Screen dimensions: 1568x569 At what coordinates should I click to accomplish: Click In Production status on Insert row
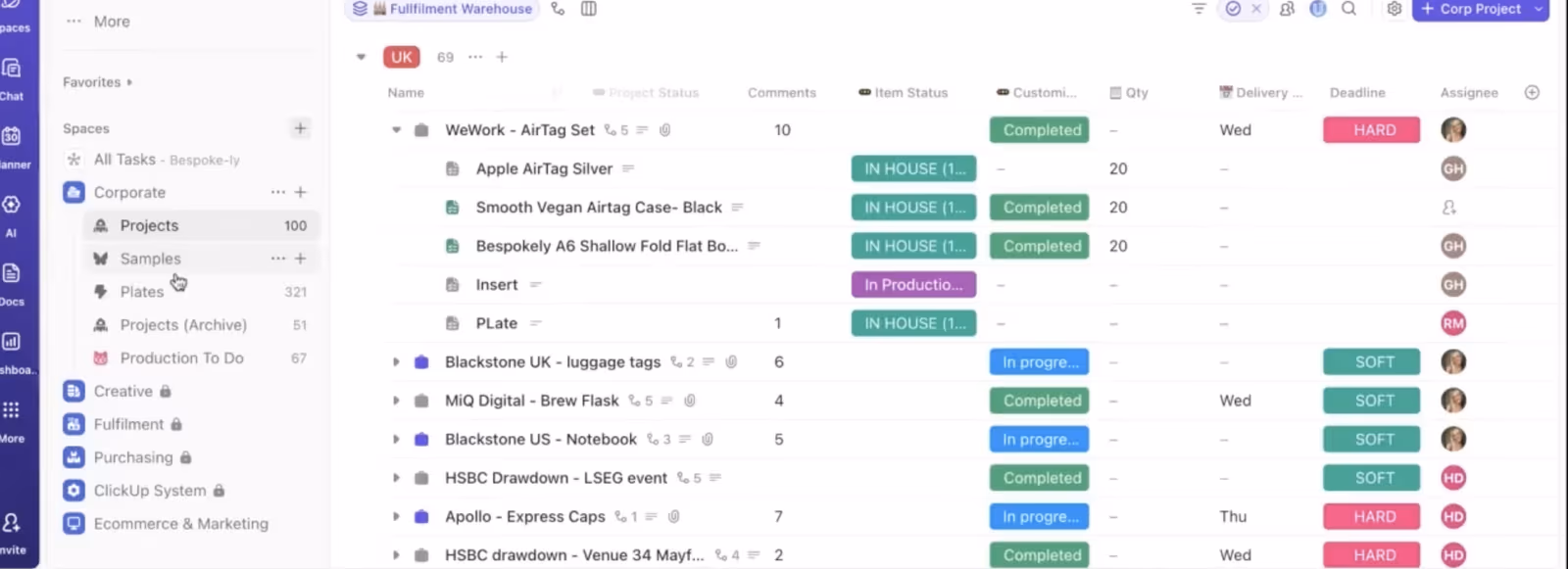pos(913,285)
